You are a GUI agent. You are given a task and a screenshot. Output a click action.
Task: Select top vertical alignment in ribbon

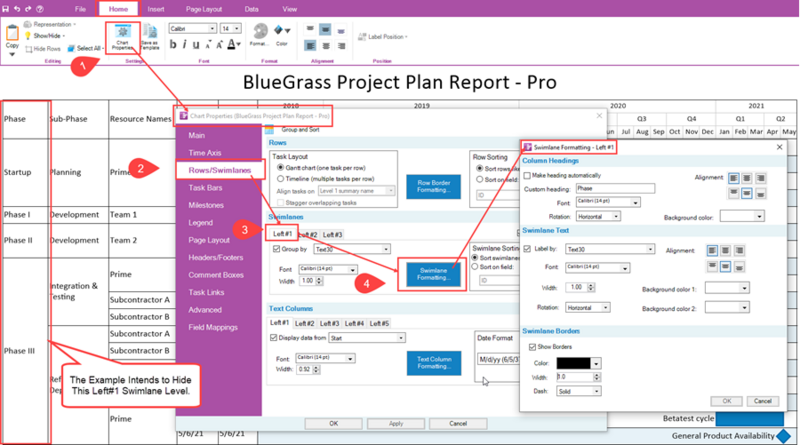310,30
